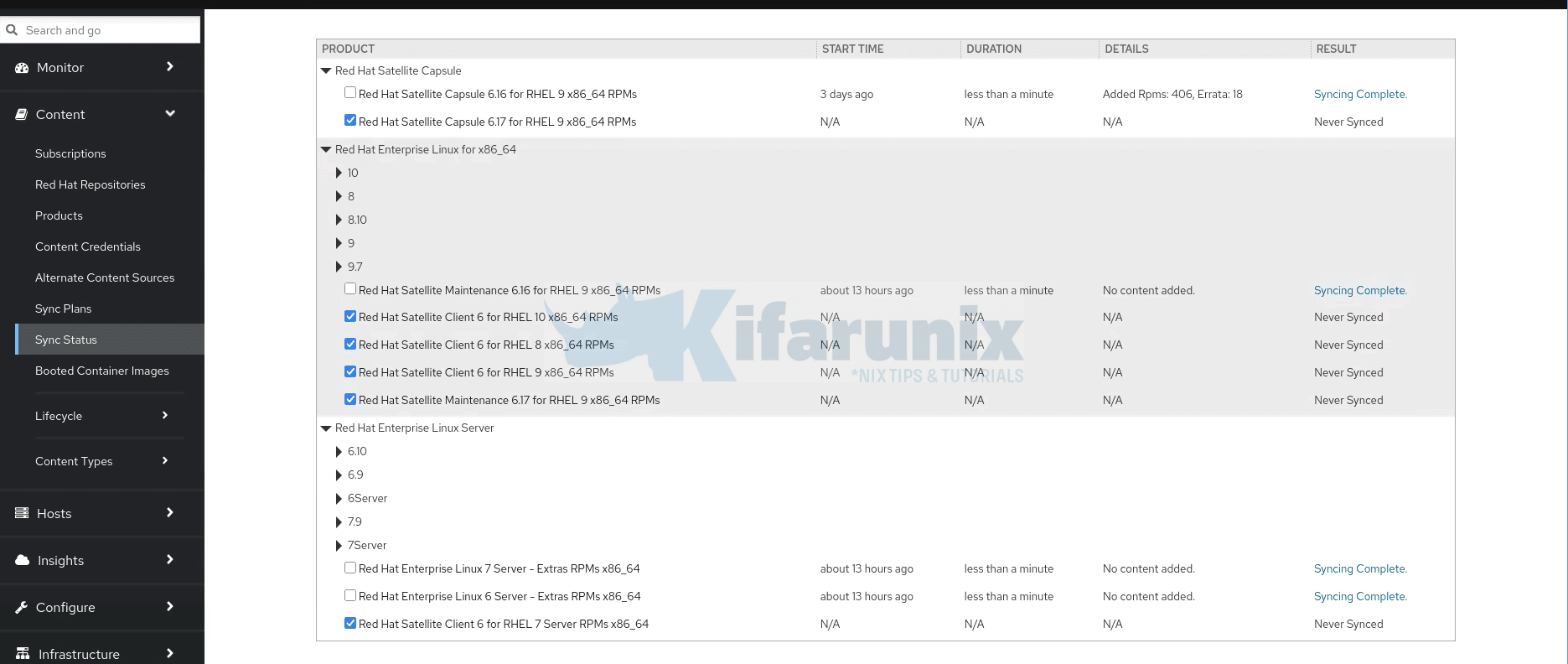This screenshot has height=664, width=1568.
Task: Click the Infrastructure network icon
Action: point(23,654)
